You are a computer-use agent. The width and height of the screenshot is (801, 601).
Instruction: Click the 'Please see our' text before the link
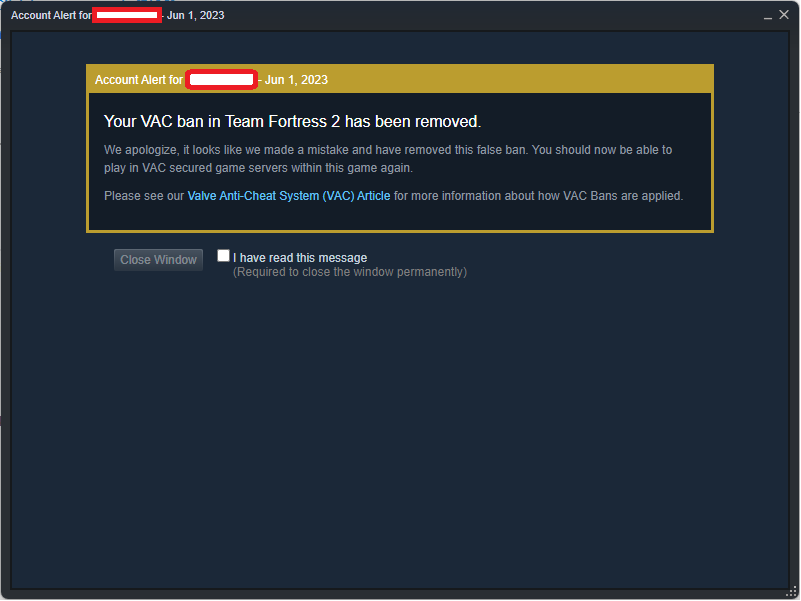click(x=144, y=196)
